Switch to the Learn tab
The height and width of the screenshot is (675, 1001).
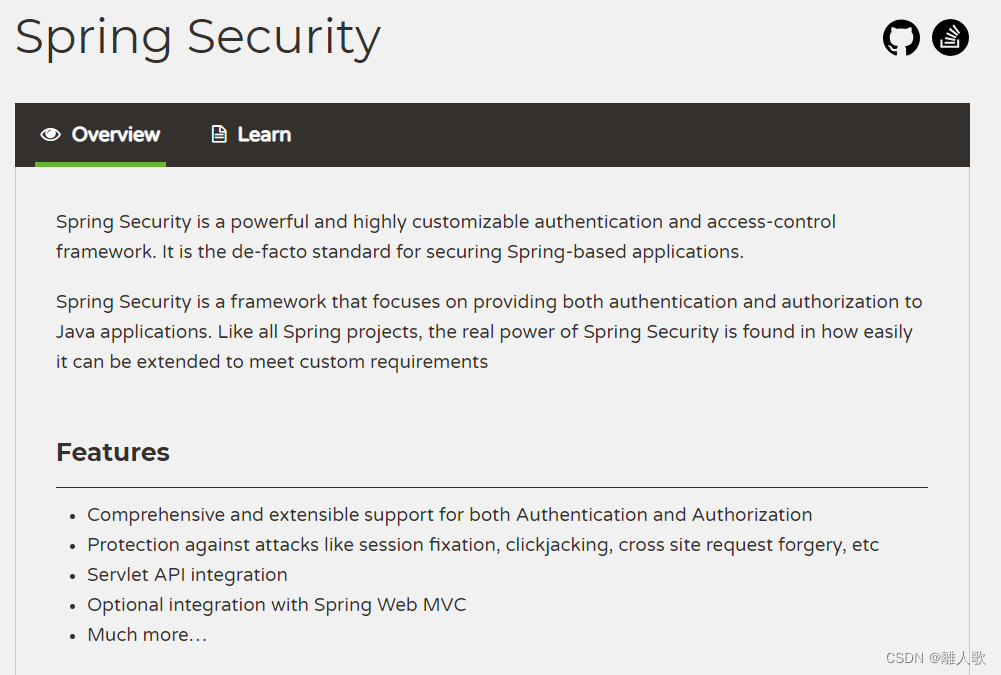click(x=250, y=134)
